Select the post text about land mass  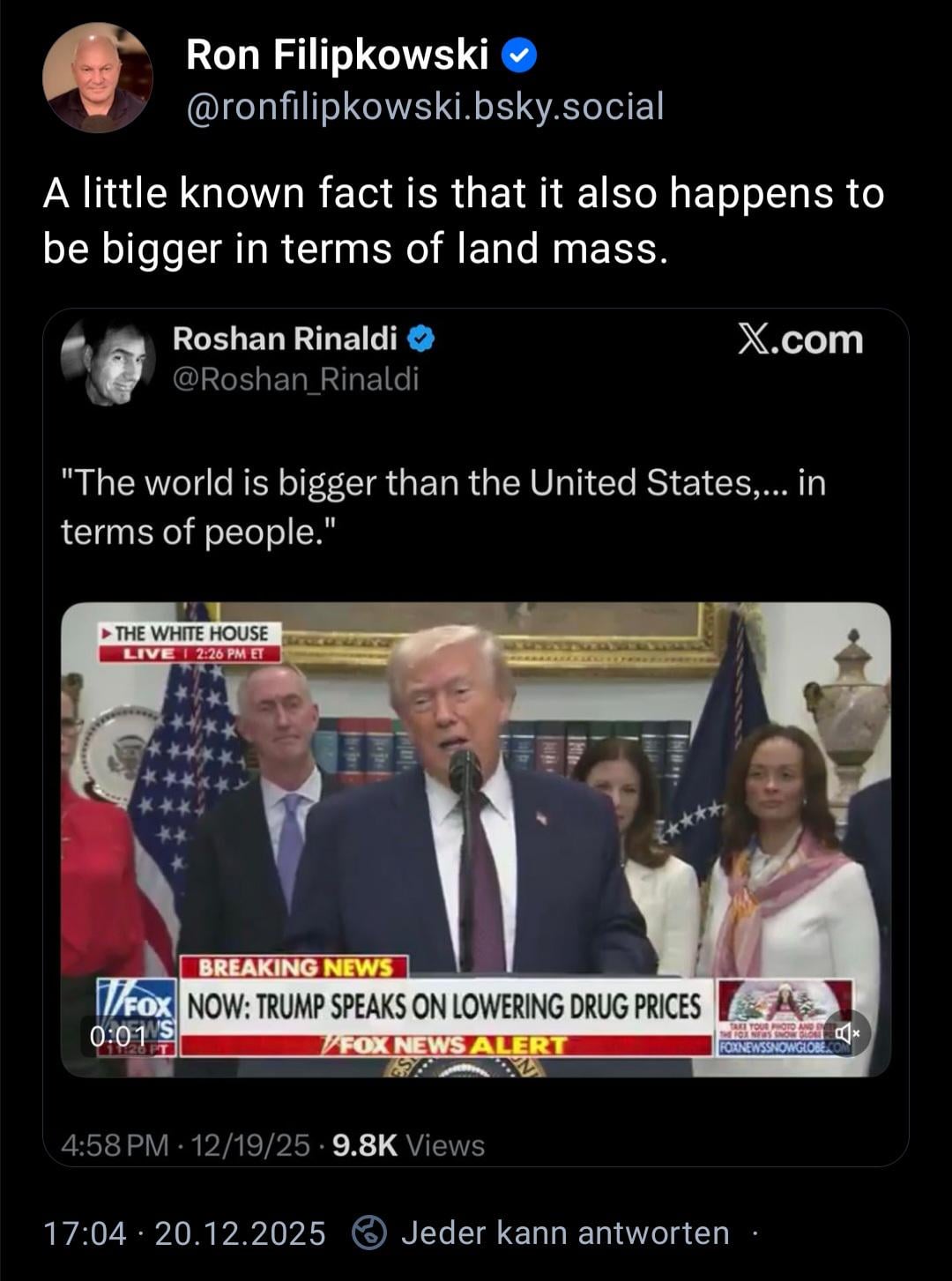pyautogui.click(x=463, y=220)
